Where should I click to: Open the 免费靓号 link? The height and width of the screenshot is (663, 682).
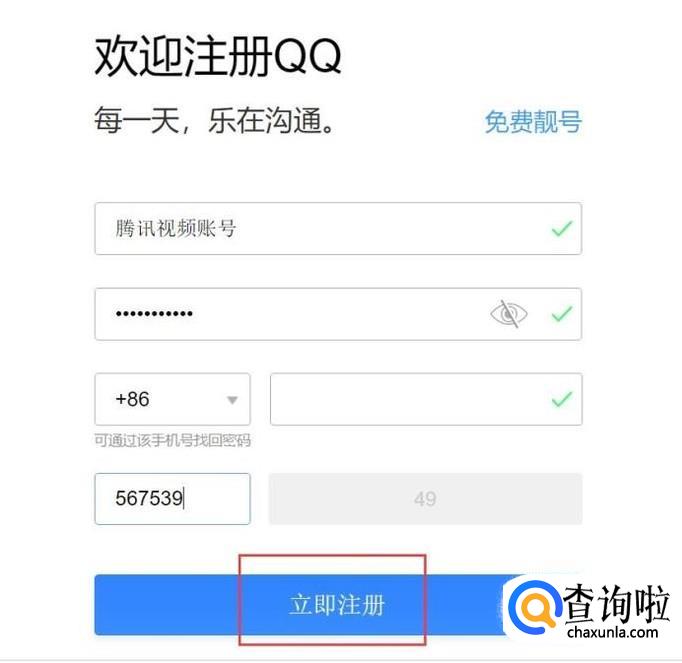533,121
